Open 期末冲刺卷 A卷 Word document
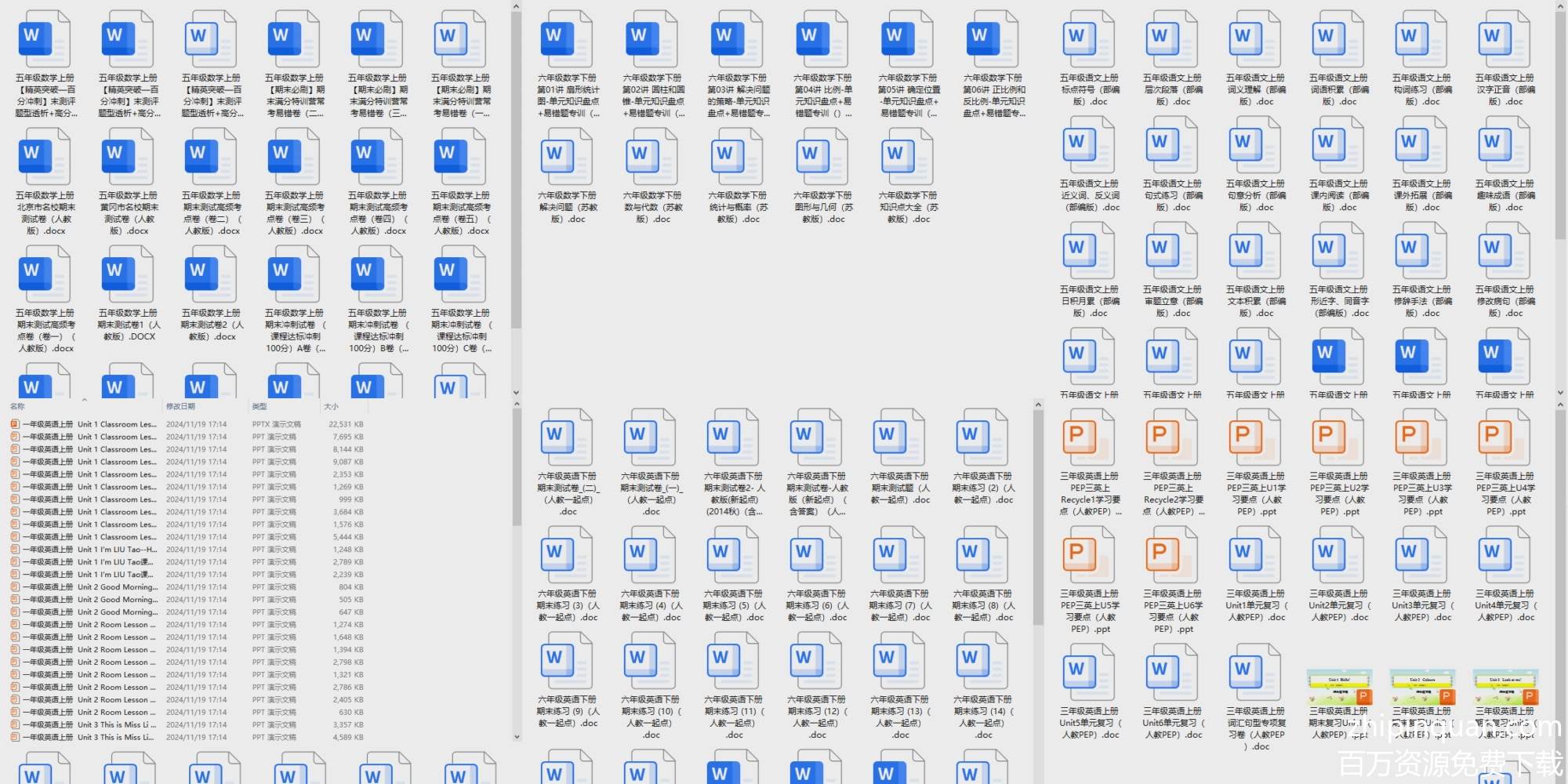Screen dimensions: 1568x784 295,299
